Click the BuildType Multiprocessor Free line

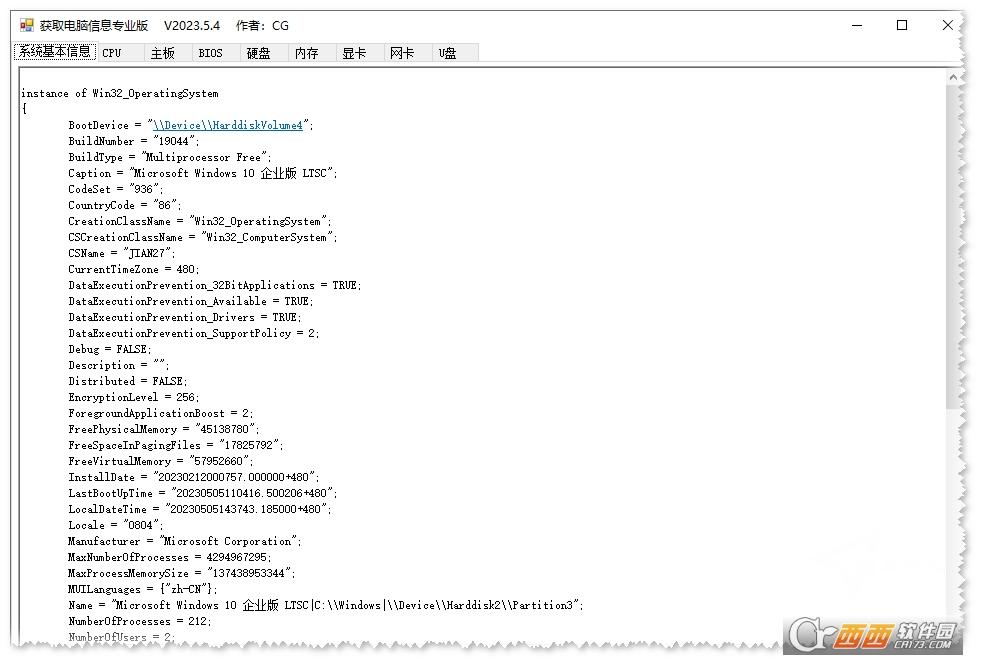click(170, 157)
